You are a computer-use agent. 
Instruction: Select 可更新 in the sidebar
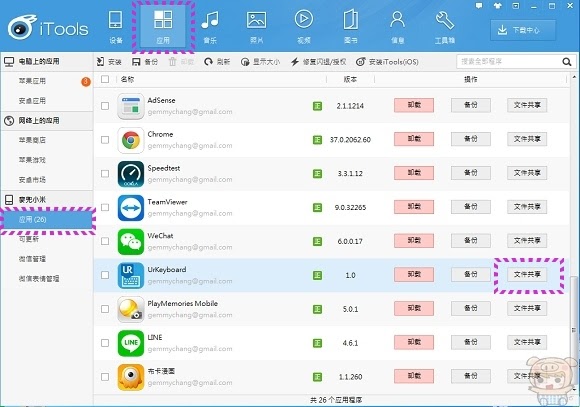[29, 239]
